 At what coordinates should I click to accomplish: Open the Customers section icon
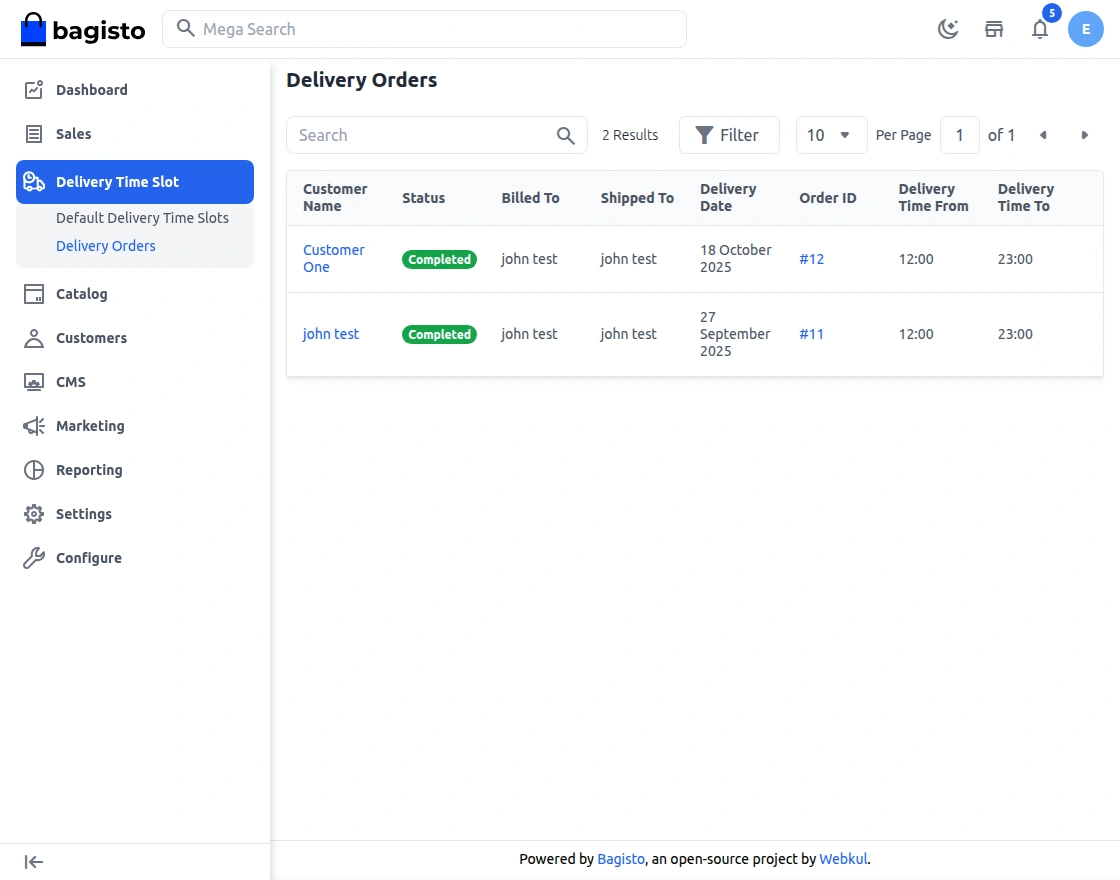34,337
